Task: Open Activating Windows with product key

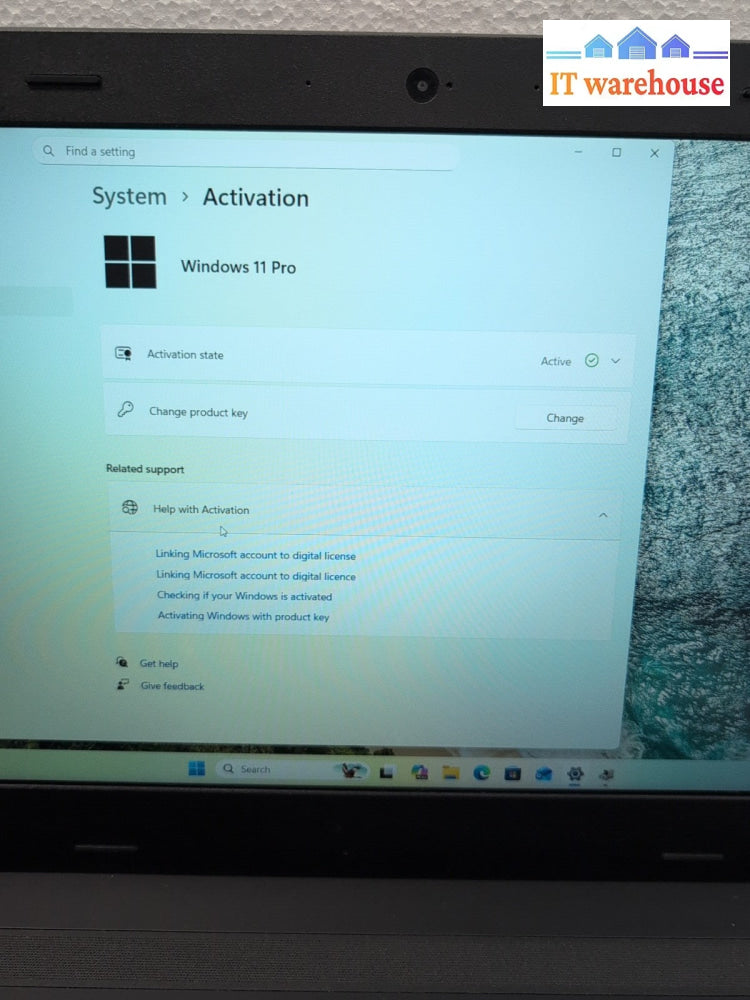Action: [243, 616]
